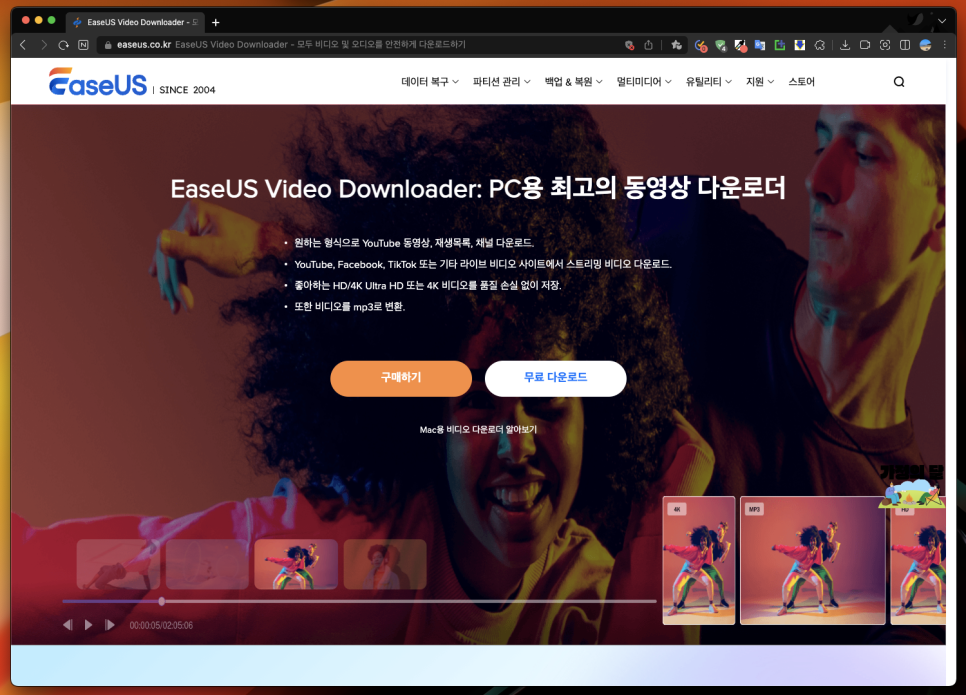Expand the tab list chevron at top right
The image size is (966, 695).
tap(942, 21)
